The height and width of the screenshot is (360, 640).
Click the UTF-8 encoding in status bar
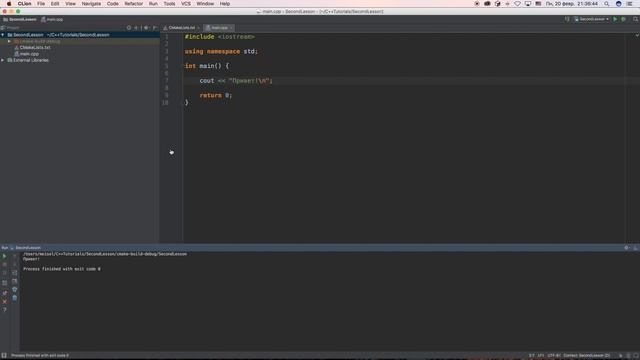(x=554, y=356)
